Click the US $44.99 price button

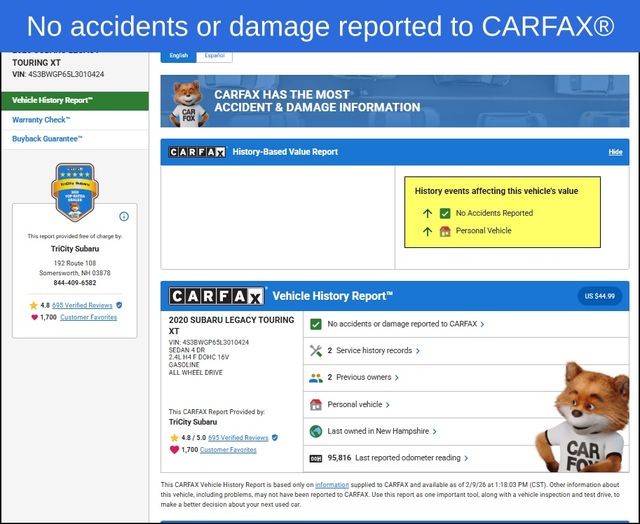tap(600, 296)
